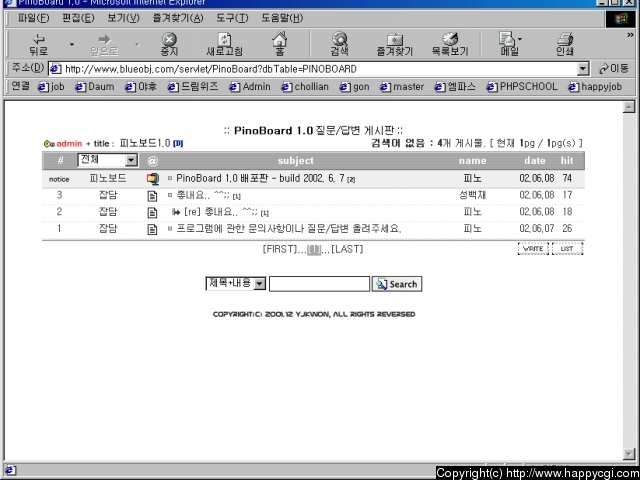Click the 피노보드 category in notice row
The height and width of the screenshot is (480, 640).
click(x=108, y=178)
